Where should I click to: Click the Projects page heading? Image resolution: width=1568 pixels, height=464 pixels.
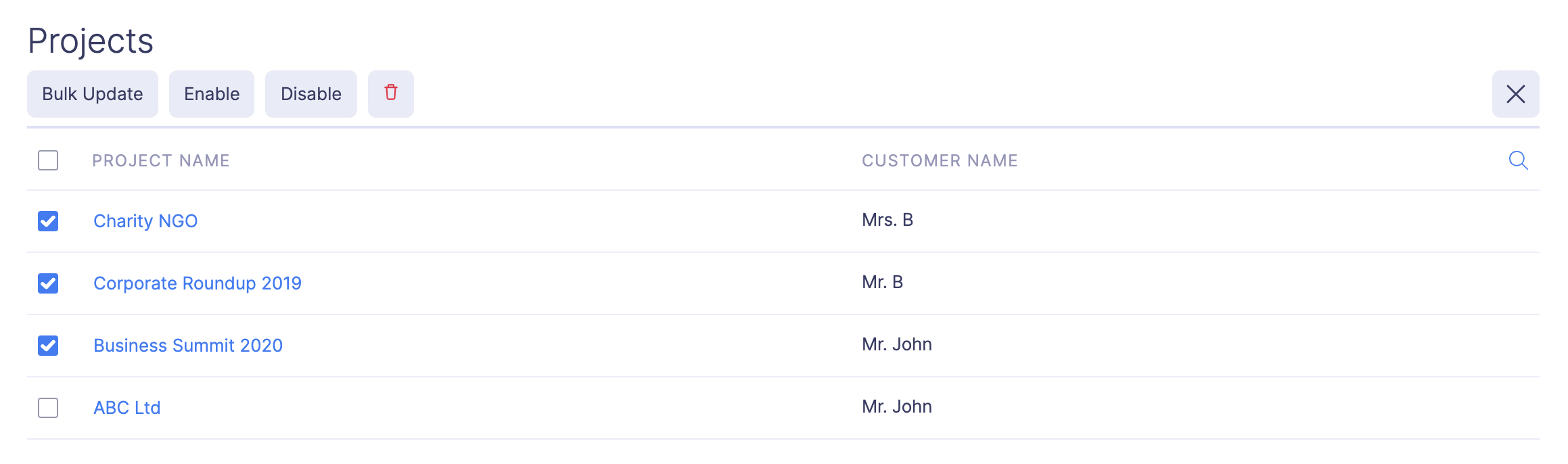pyautogui.click(x=91, y=41)
